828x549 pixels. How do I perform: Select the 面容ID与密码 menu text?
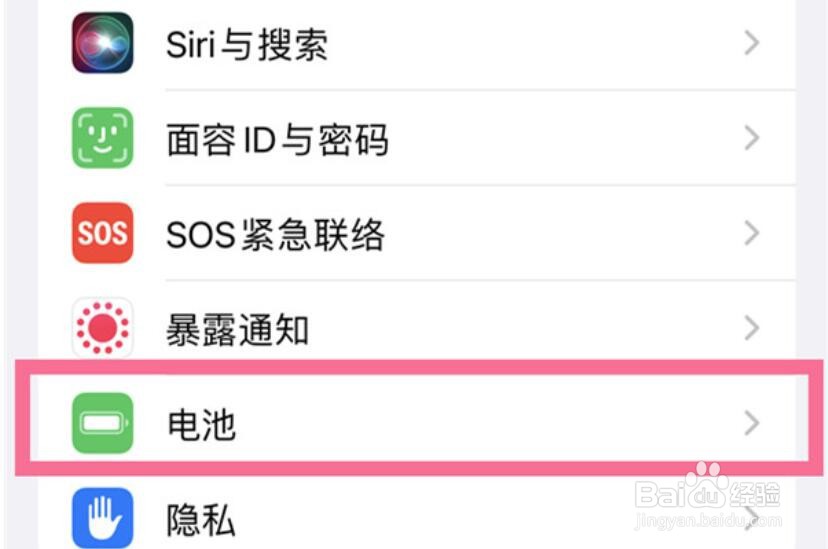tap(277, 140)
